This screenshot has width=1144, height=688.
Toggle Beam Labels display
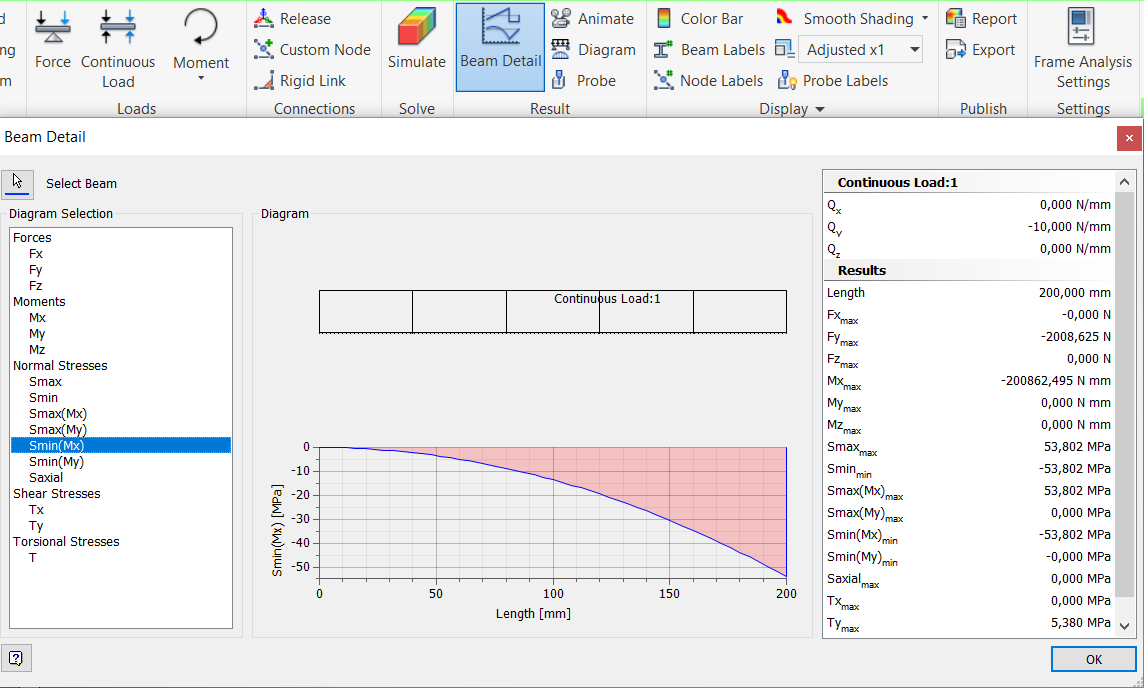(x=709, y=50)
